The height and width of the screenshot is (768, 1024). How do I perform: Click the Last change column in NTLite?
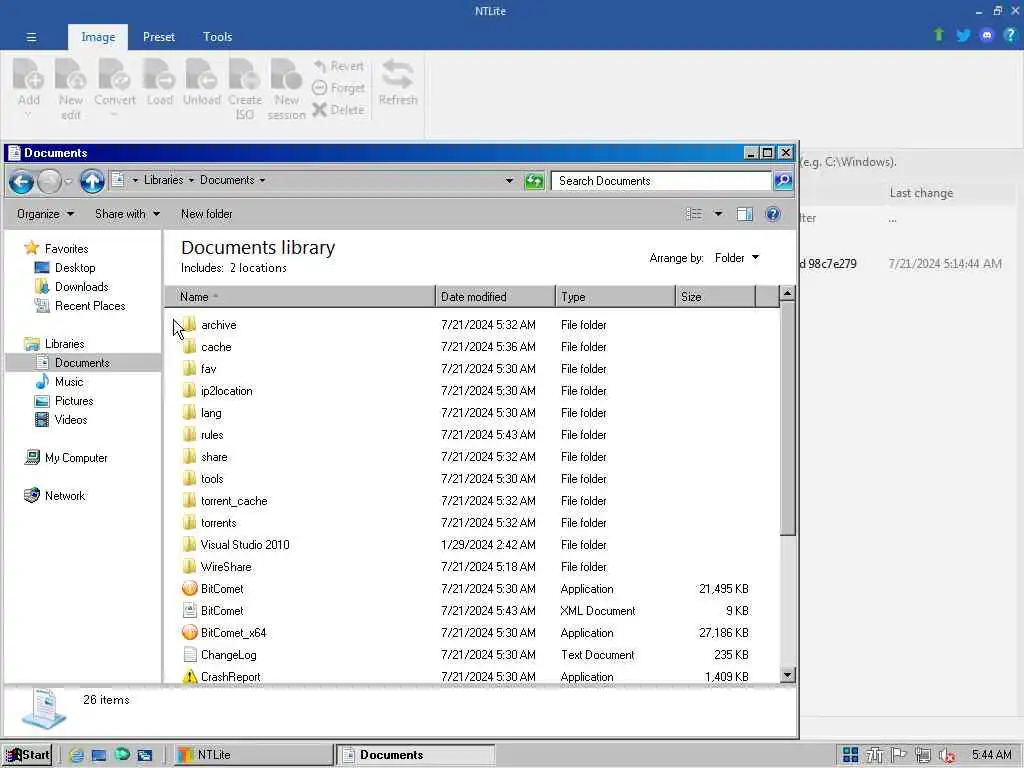921,193
